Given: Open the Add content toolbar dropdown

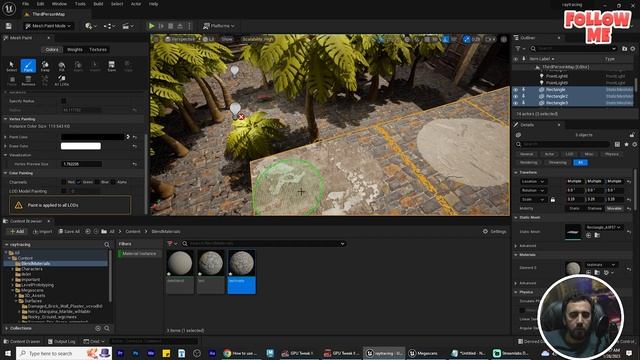Looking at the screenshot, I should [91, 26].
